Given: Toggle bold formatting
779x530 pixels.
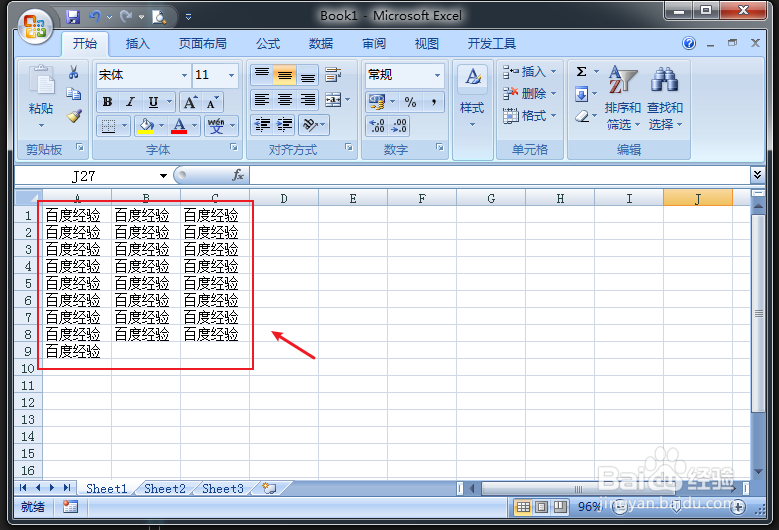Looking at the screenshot, I should 107,102.
